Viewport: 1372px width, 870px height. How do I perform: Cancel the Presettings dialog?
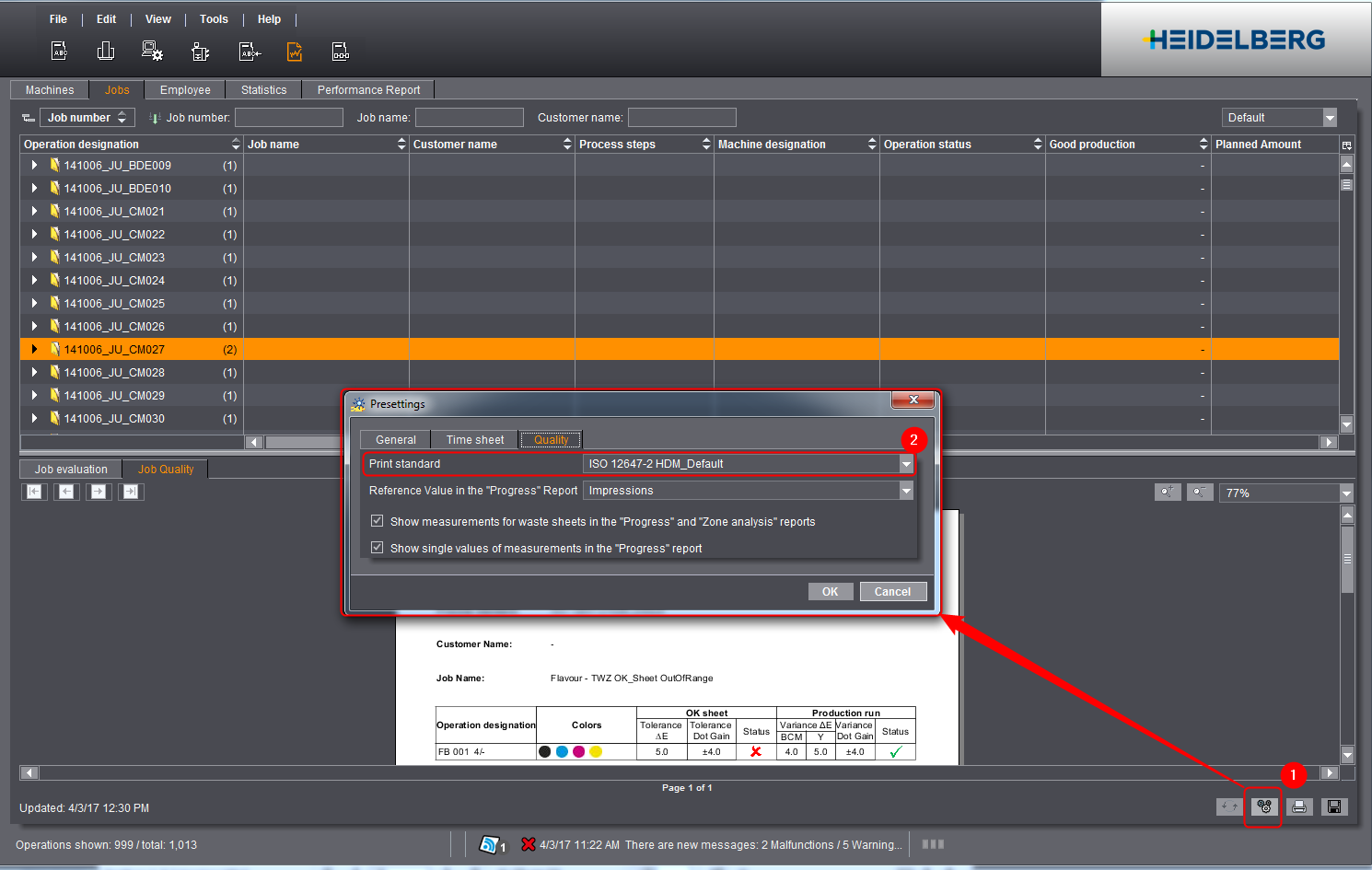click(x=892, y=592)
